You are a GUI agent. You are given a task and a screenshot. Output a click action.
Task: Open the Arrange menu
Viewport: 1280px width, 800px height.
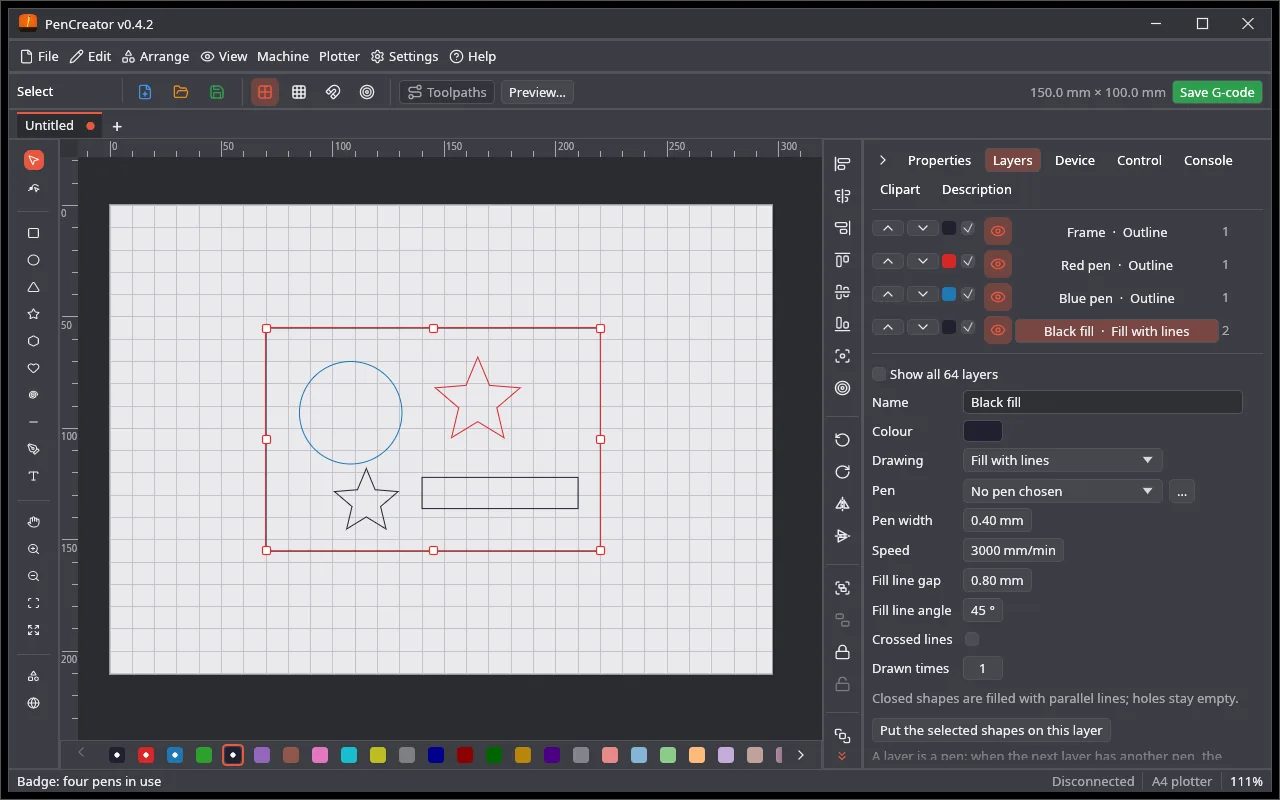pyautogui.click(x=155, y=57)
